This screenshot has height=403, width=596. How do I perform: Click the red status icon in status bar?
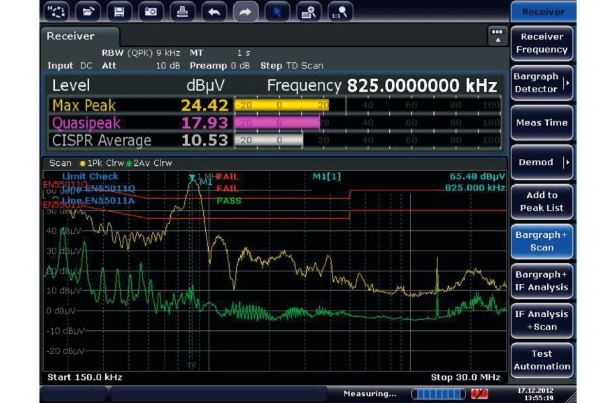pos(479,394)
